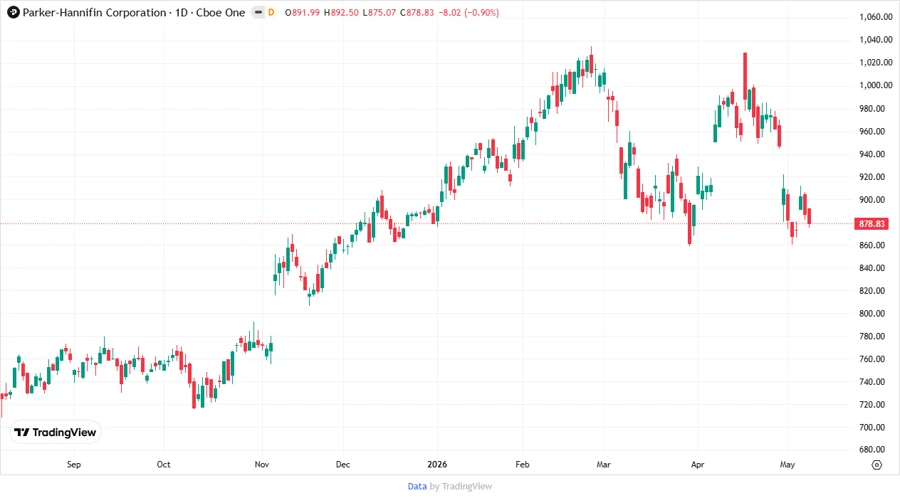Image resolution: width=900 pixels, height=498 pixels.
Task: Click the TradingView logo badge
Action: [x=55, y=432]
